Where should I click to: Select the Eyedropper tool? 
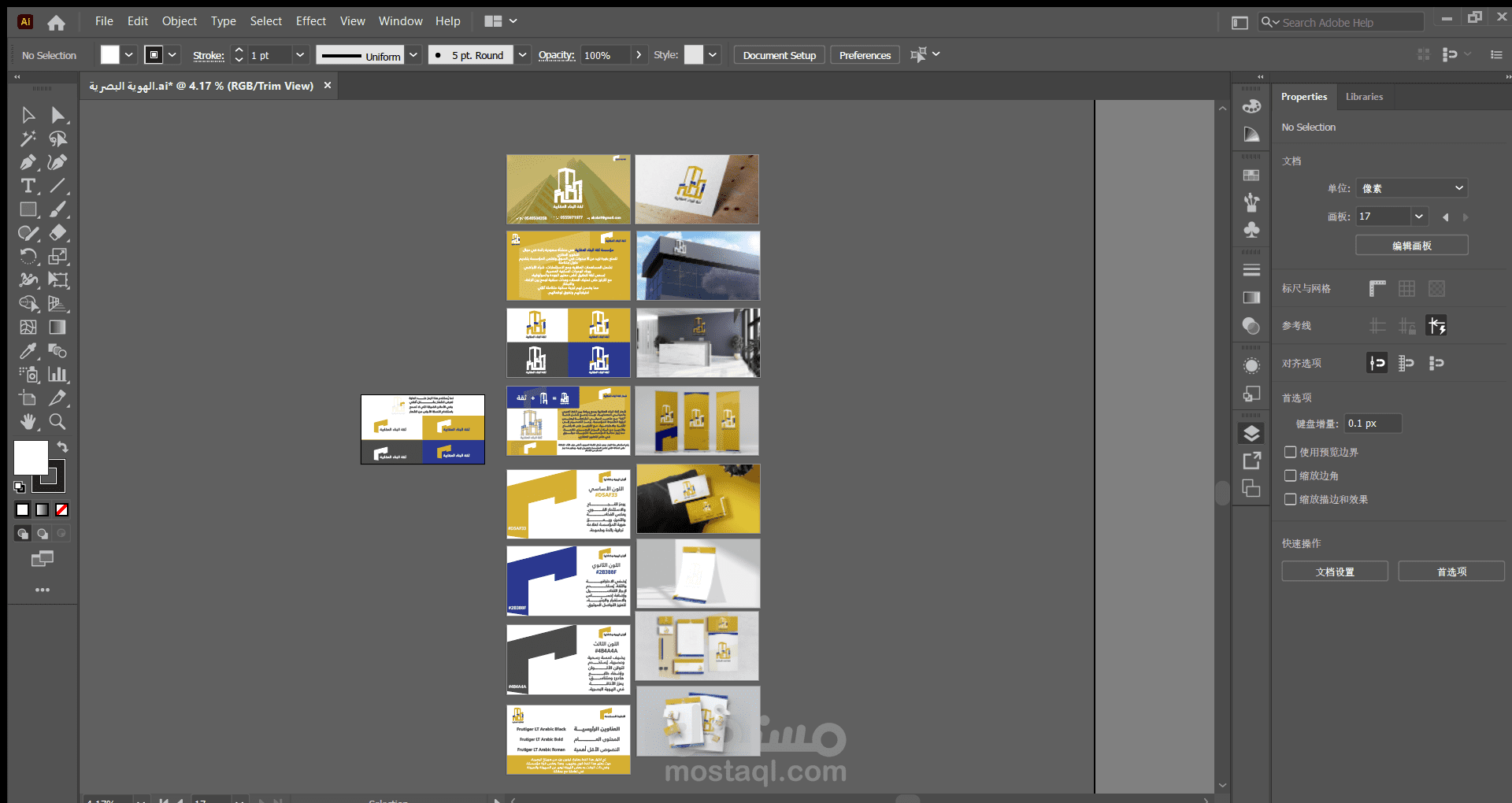point(28,351)
